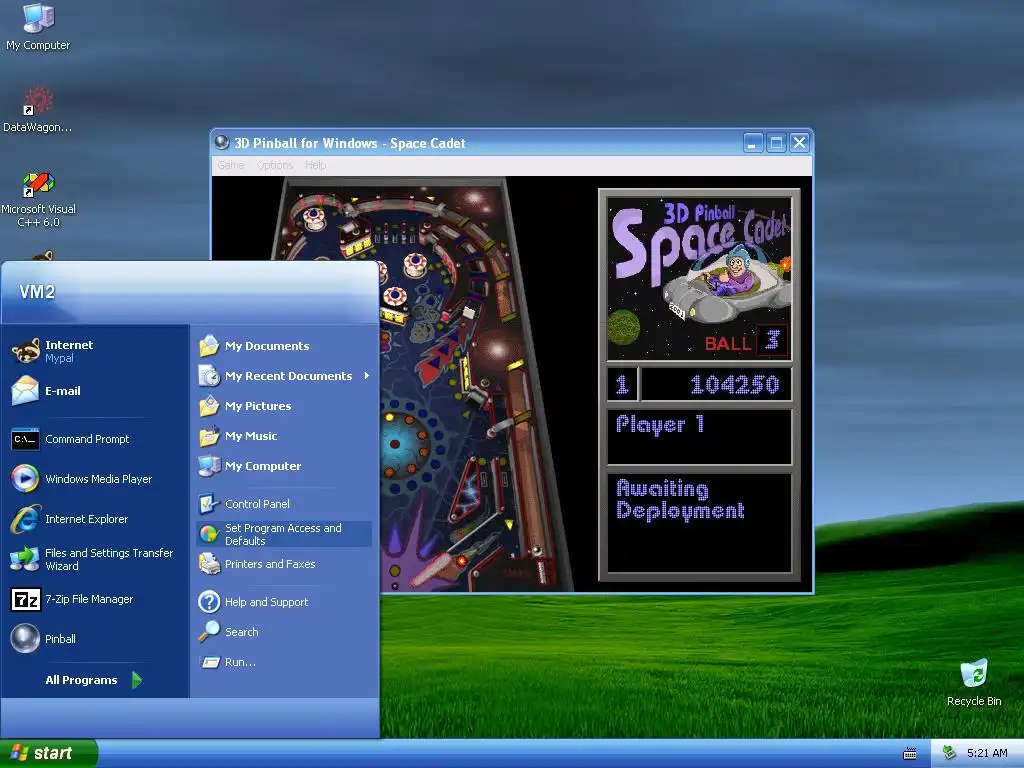1024x768 pixels.
Task: Close the 3D Pinball window
Action: pos(799,143)
